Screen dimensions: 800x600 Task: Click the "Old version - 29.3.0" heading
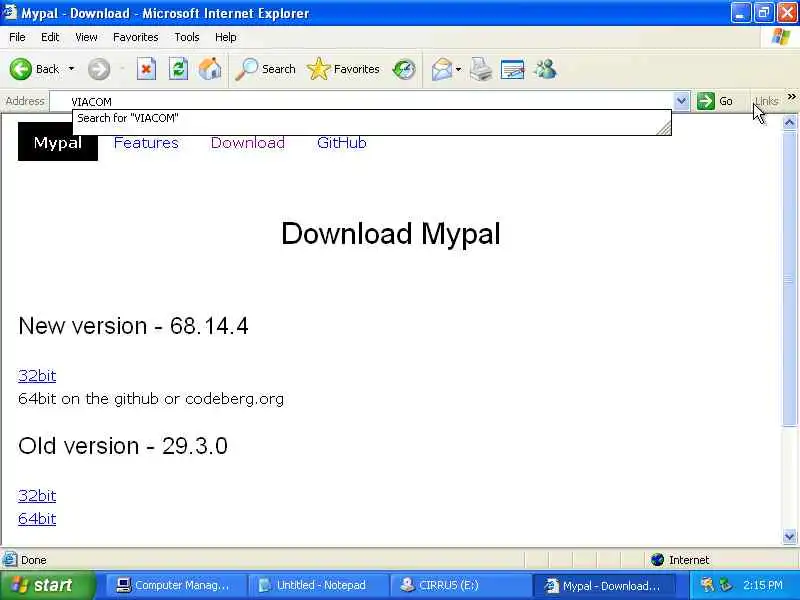click(x=122, y=446)
